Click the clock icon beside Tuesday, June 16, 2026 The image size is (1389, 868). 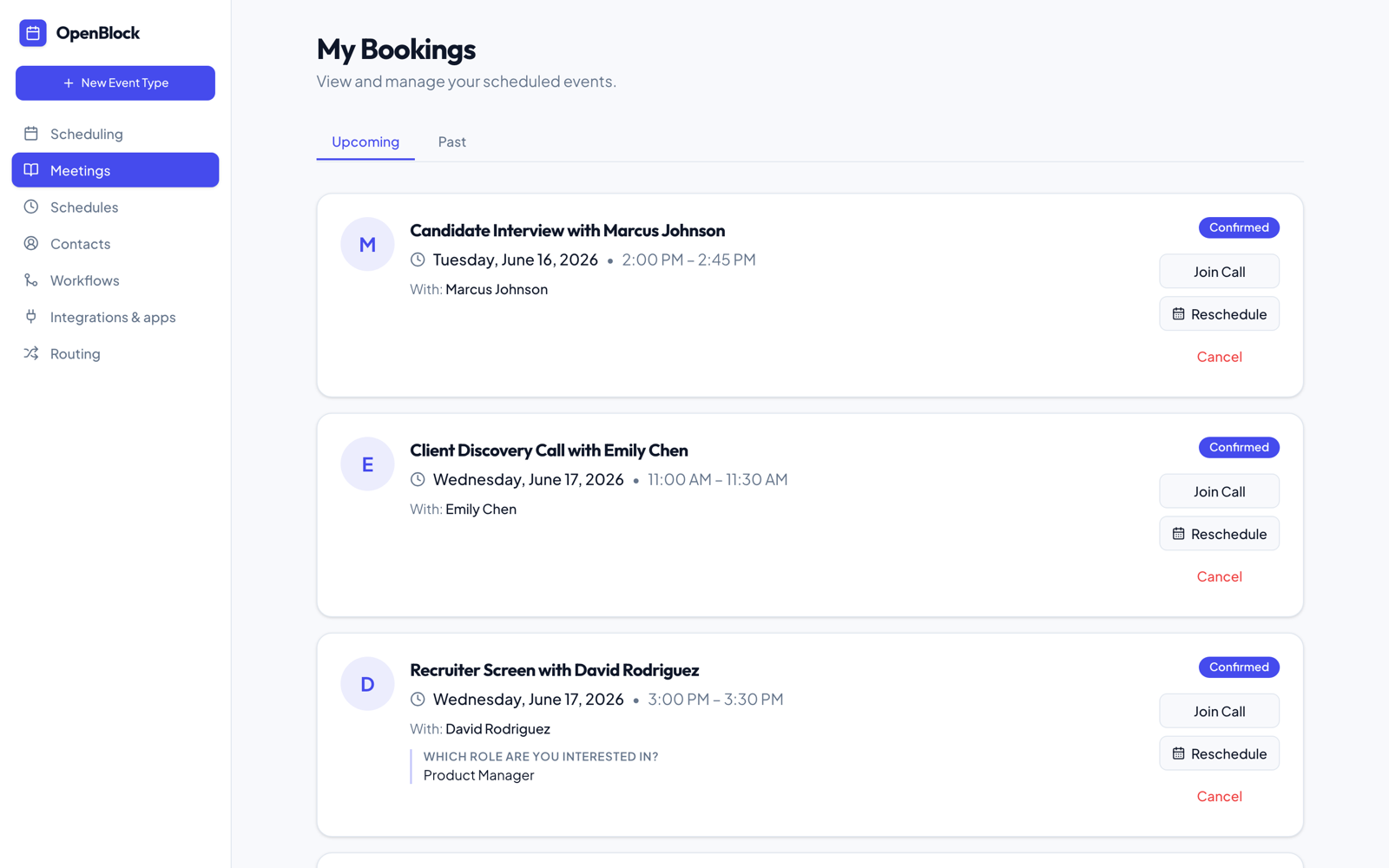click(x=418, y=260)
